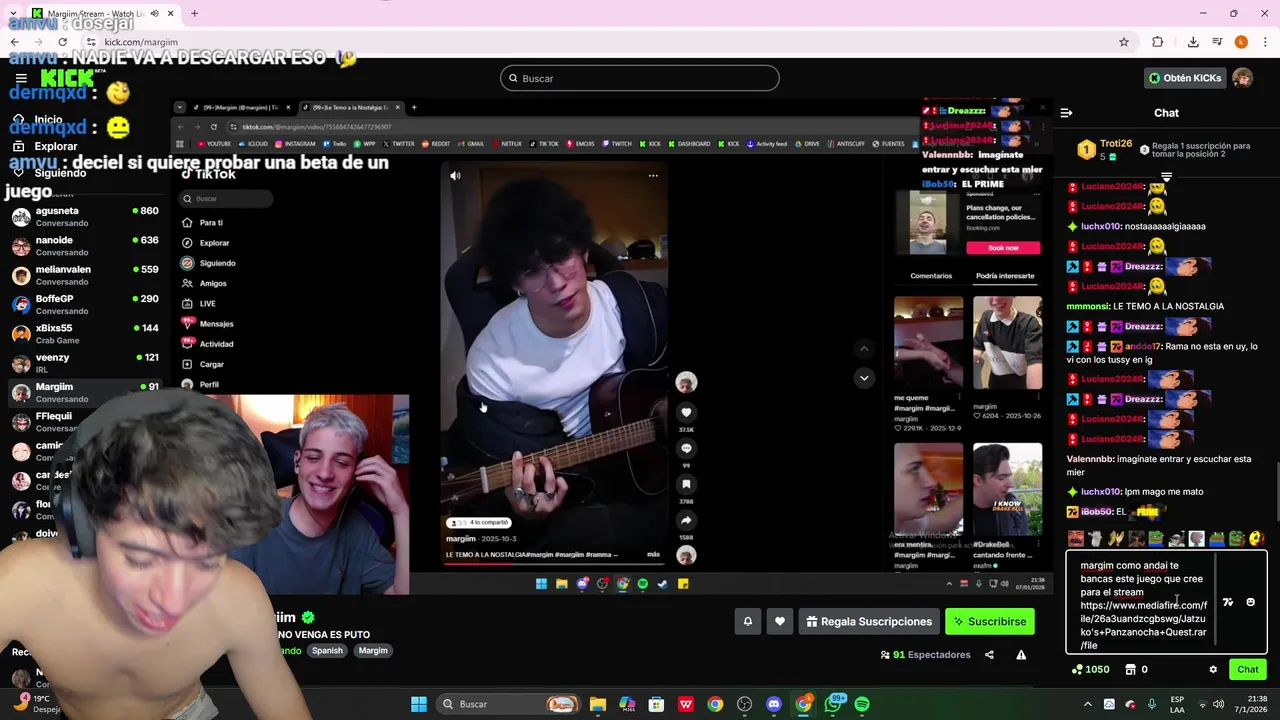Open Chrome downloads icon
This screenshot has width=1280, height=720.
click(x=1193, y=42)
